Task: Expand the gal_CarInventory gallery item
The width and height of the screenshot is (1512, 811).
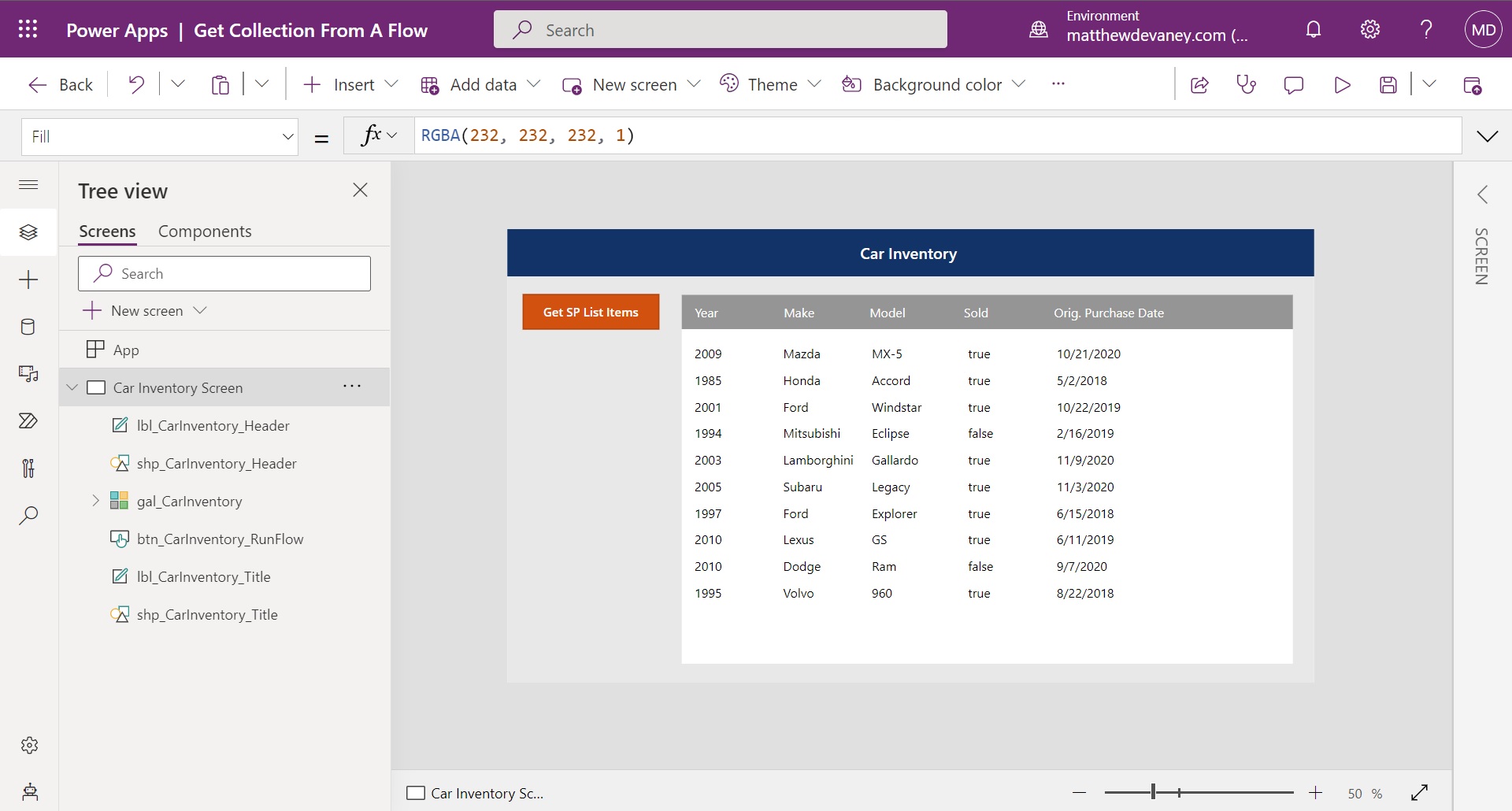Action: [x=96, y=500]
